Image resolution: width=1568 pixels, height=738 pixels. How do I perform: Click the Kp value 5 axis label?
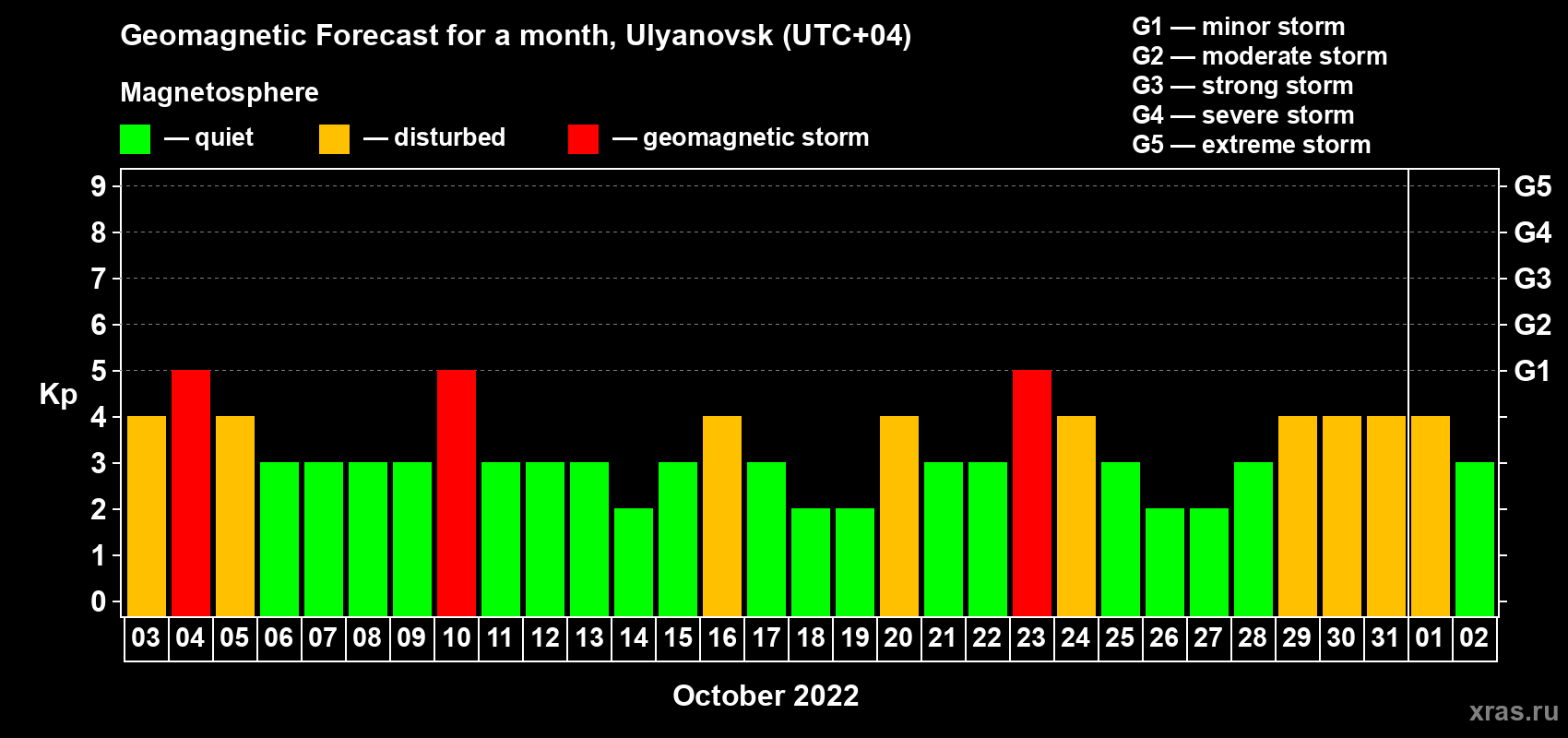coord(99,371)
